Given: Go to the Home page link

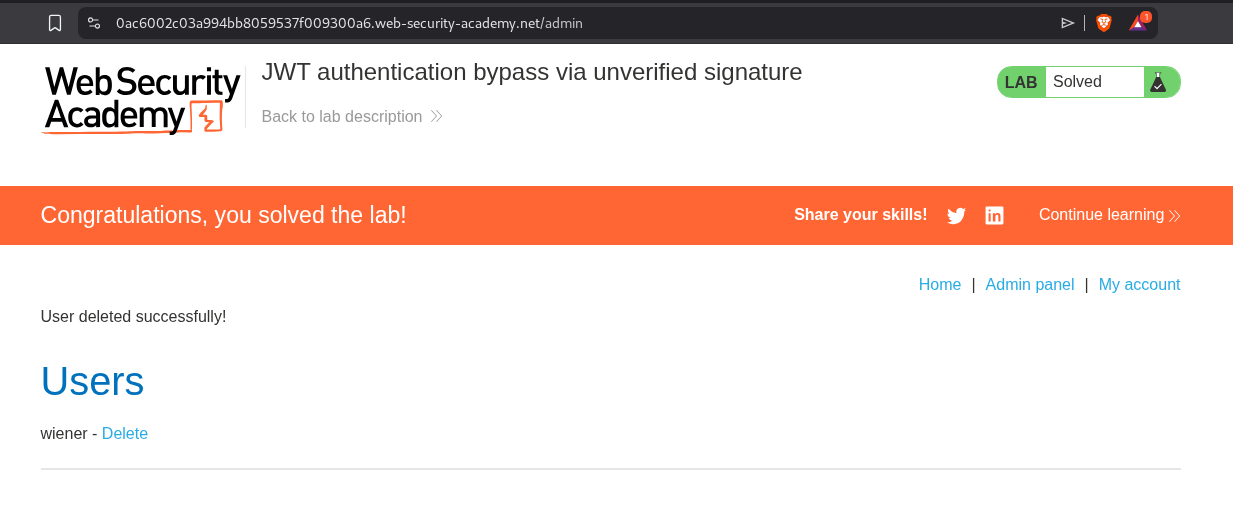Looking at the screenshot, I should (940, 285).
